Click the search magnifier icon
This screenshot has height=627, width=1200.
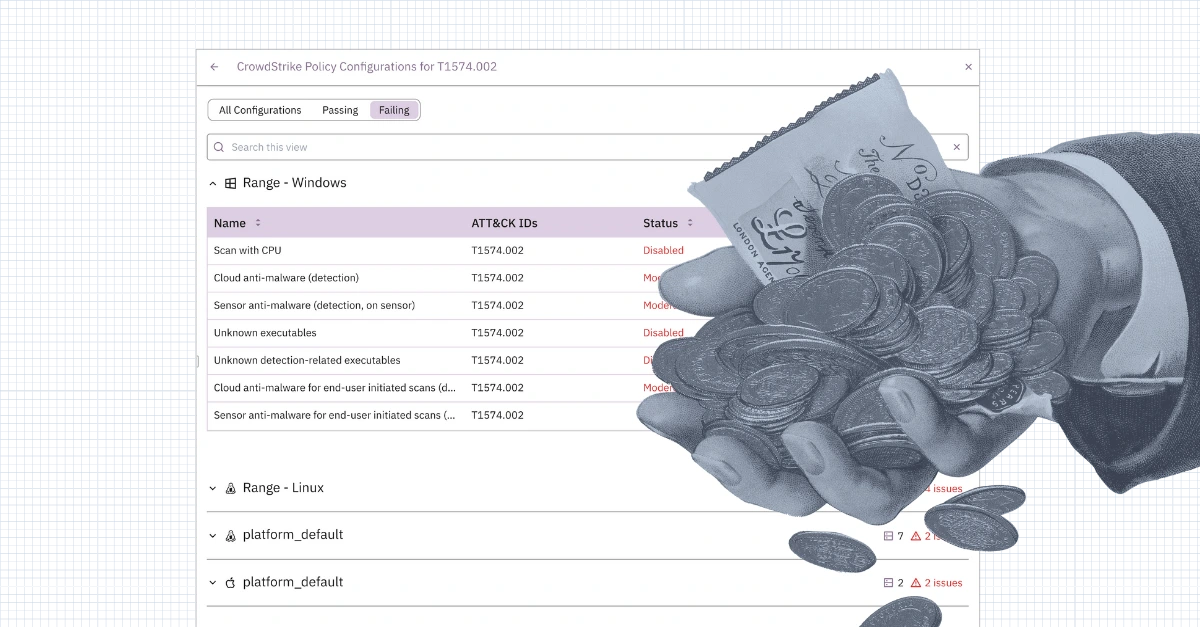click(x=219, y=147)
